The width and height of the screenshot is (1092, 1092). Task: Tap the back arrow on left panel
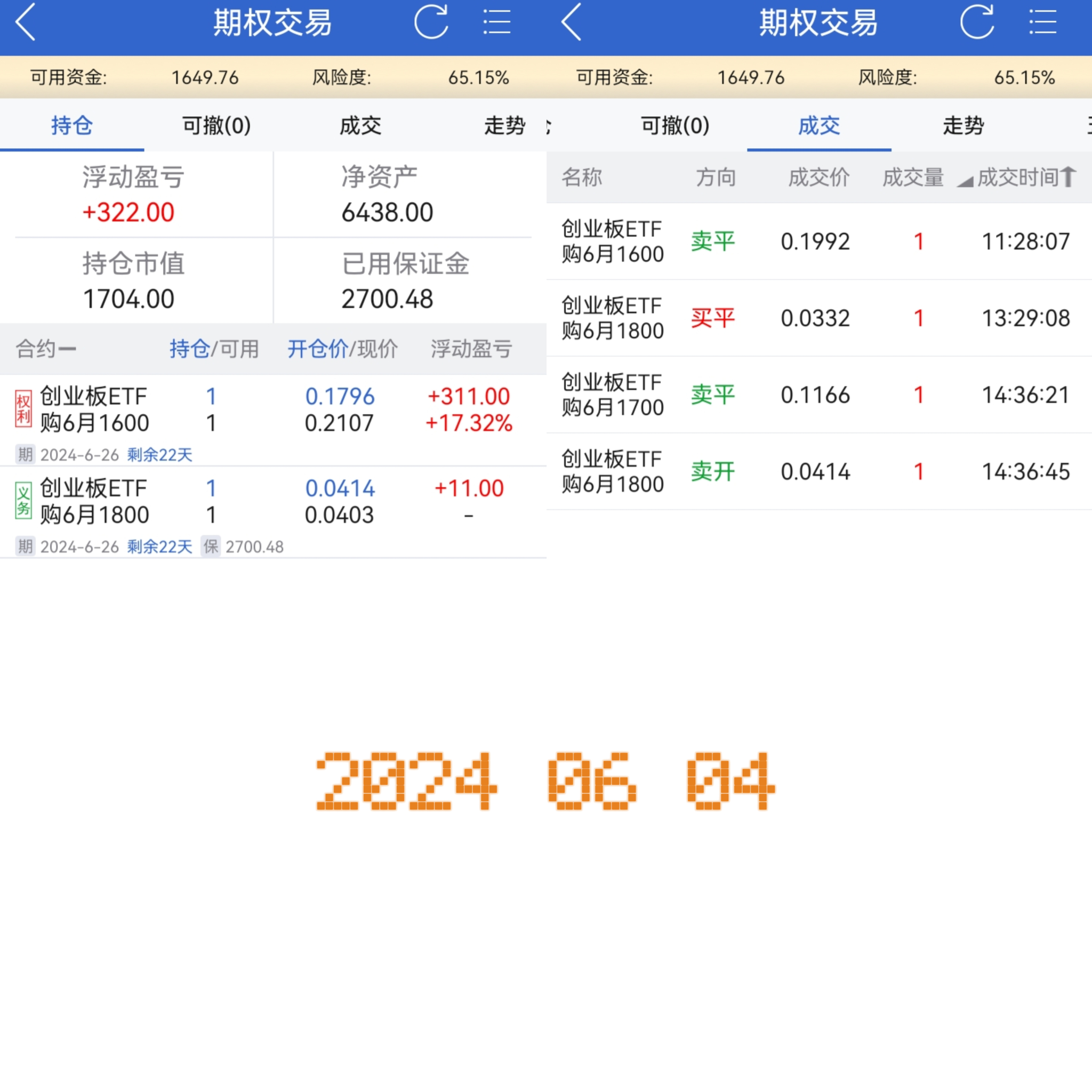[26, 22]
